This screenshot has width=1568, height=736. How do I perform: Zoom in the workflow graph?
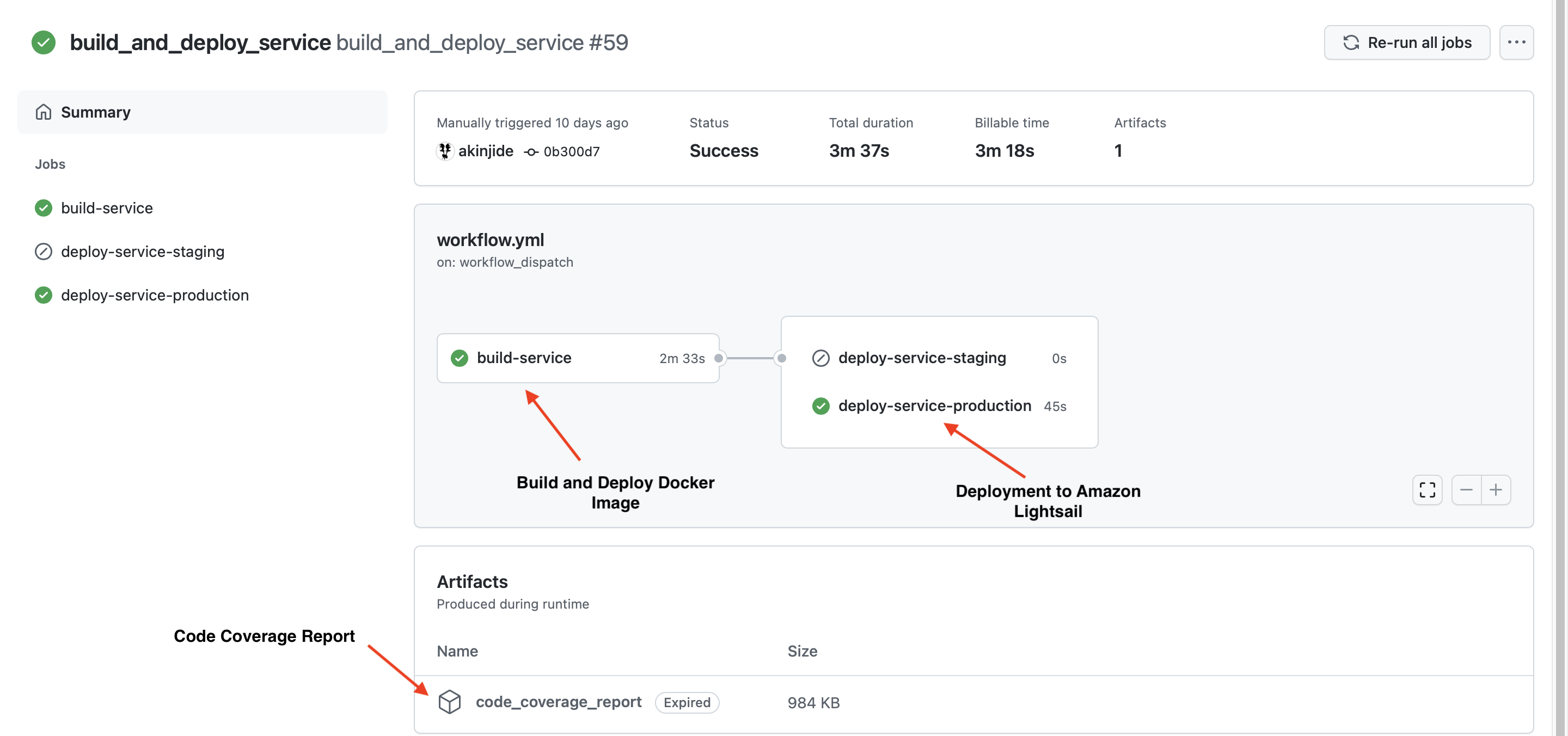(x=1496, y=490)
